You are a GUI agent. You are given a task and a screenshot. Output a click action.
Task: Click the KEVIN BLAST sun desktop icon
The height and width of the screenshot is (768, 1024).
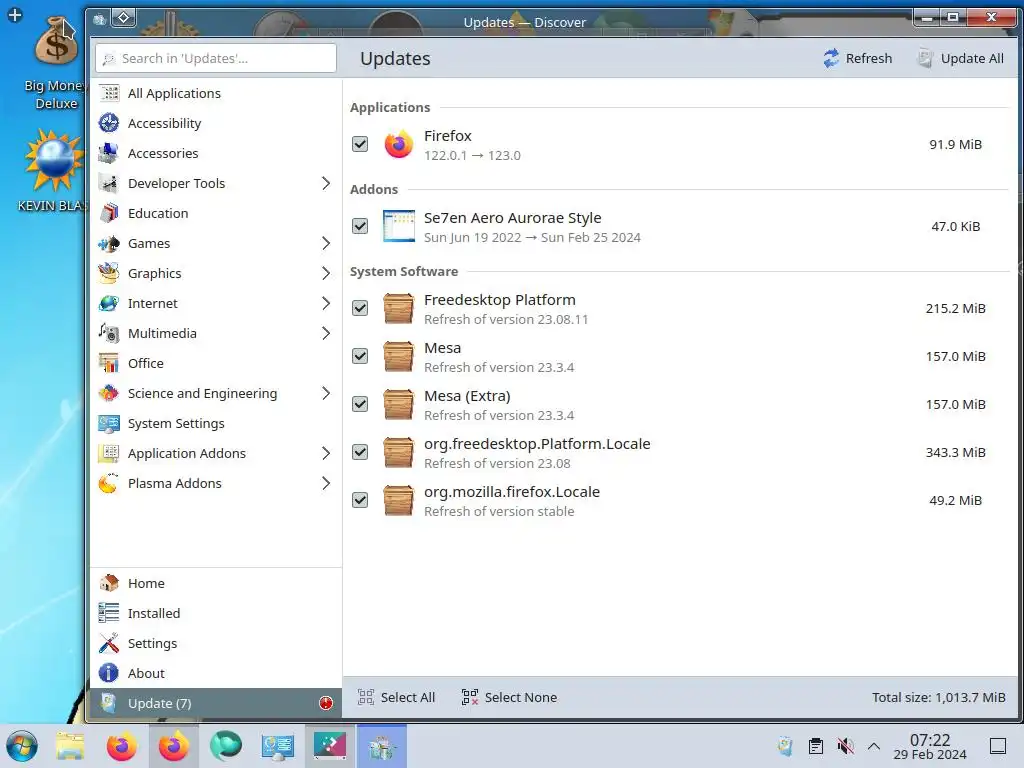tap(54, 161)
